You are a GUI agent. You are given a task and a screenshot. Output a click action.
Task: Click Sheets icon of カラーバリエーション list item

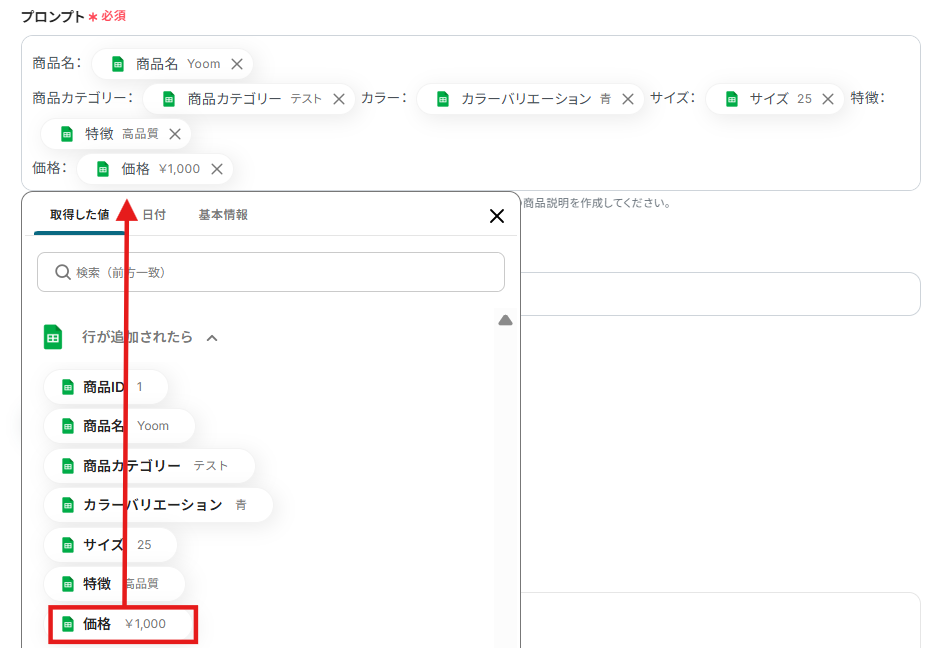pyautogui.click(x=68, y=505)
